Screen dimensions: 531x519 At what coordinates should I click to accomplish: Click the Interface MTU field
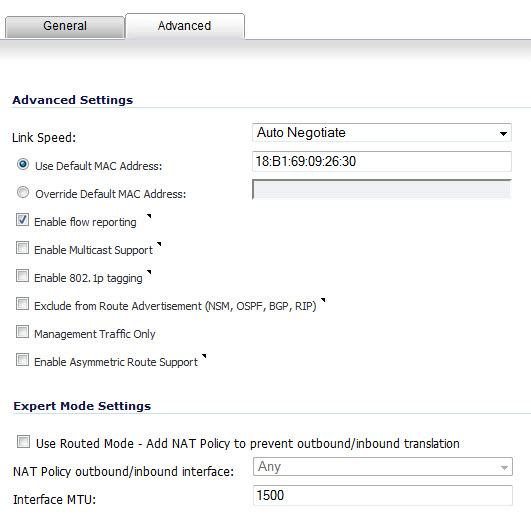click(383, 495)
